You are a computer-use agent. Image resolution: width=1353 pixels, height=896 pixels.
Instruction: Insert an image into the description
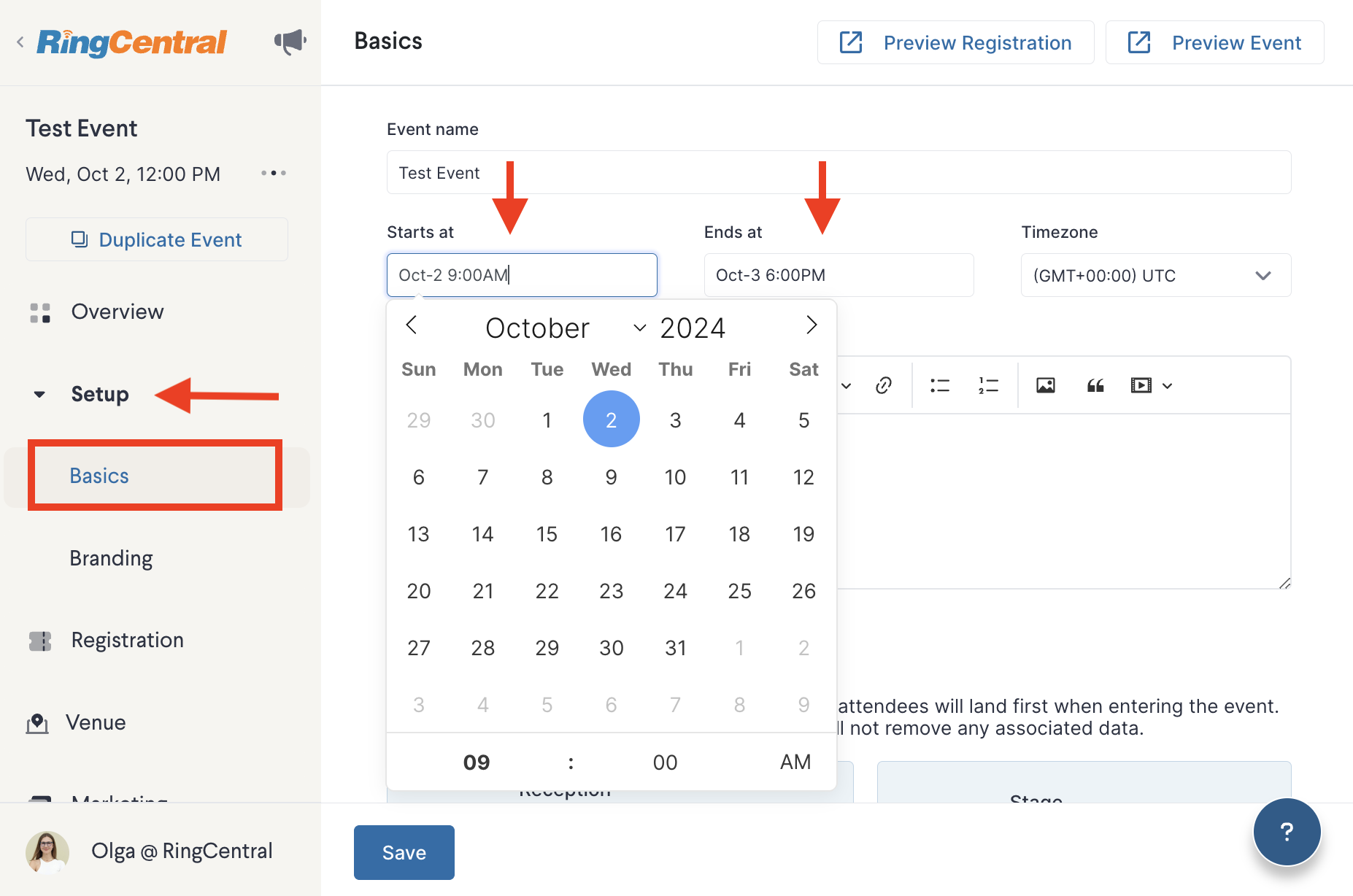1046,385
